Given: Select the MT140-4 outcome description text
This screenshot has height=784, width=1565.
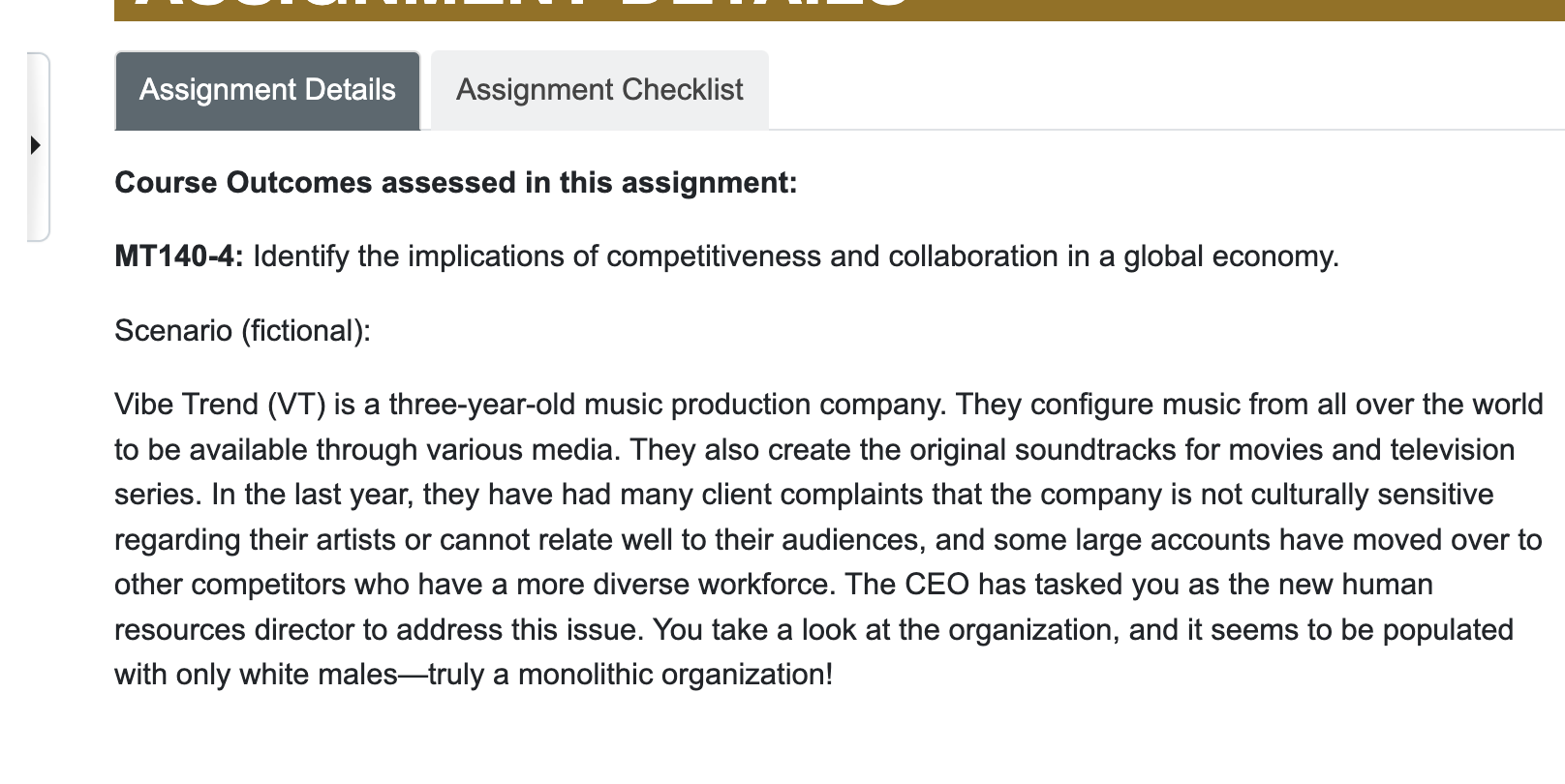Looking at the screenshot, I should pos(794,256).
